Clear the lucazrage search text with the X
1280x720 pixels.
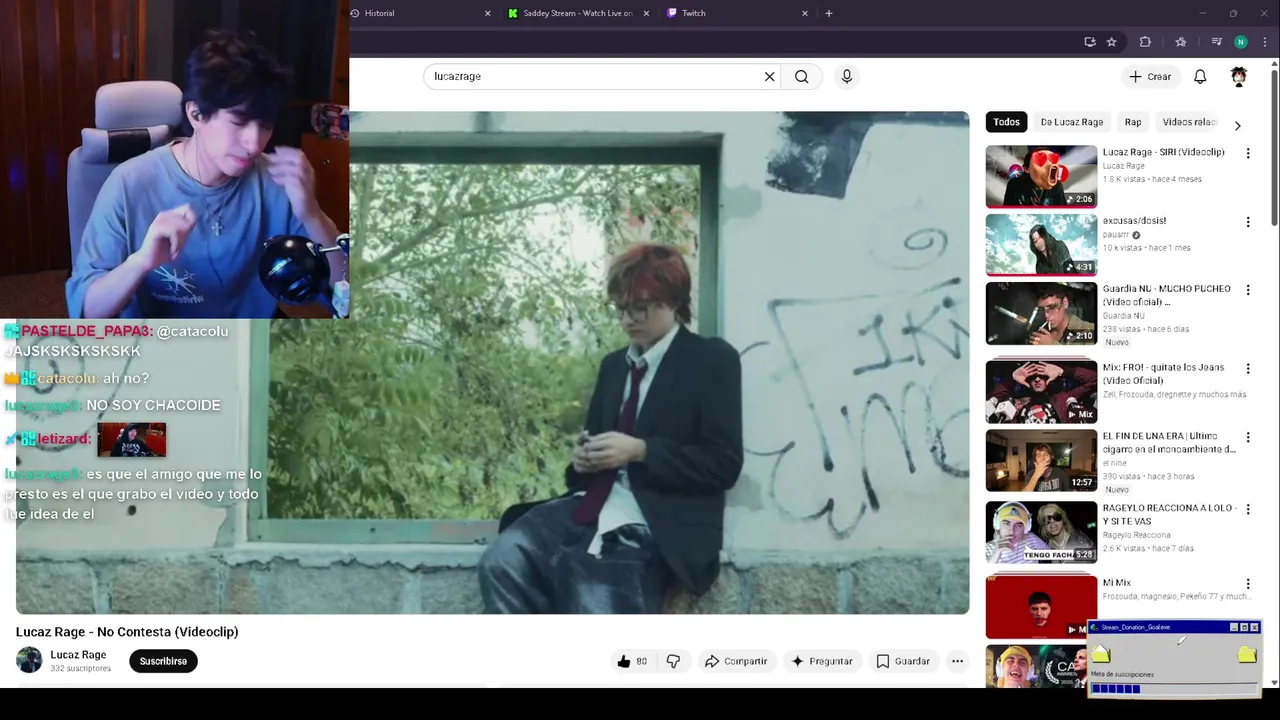[x=769, y=77]
